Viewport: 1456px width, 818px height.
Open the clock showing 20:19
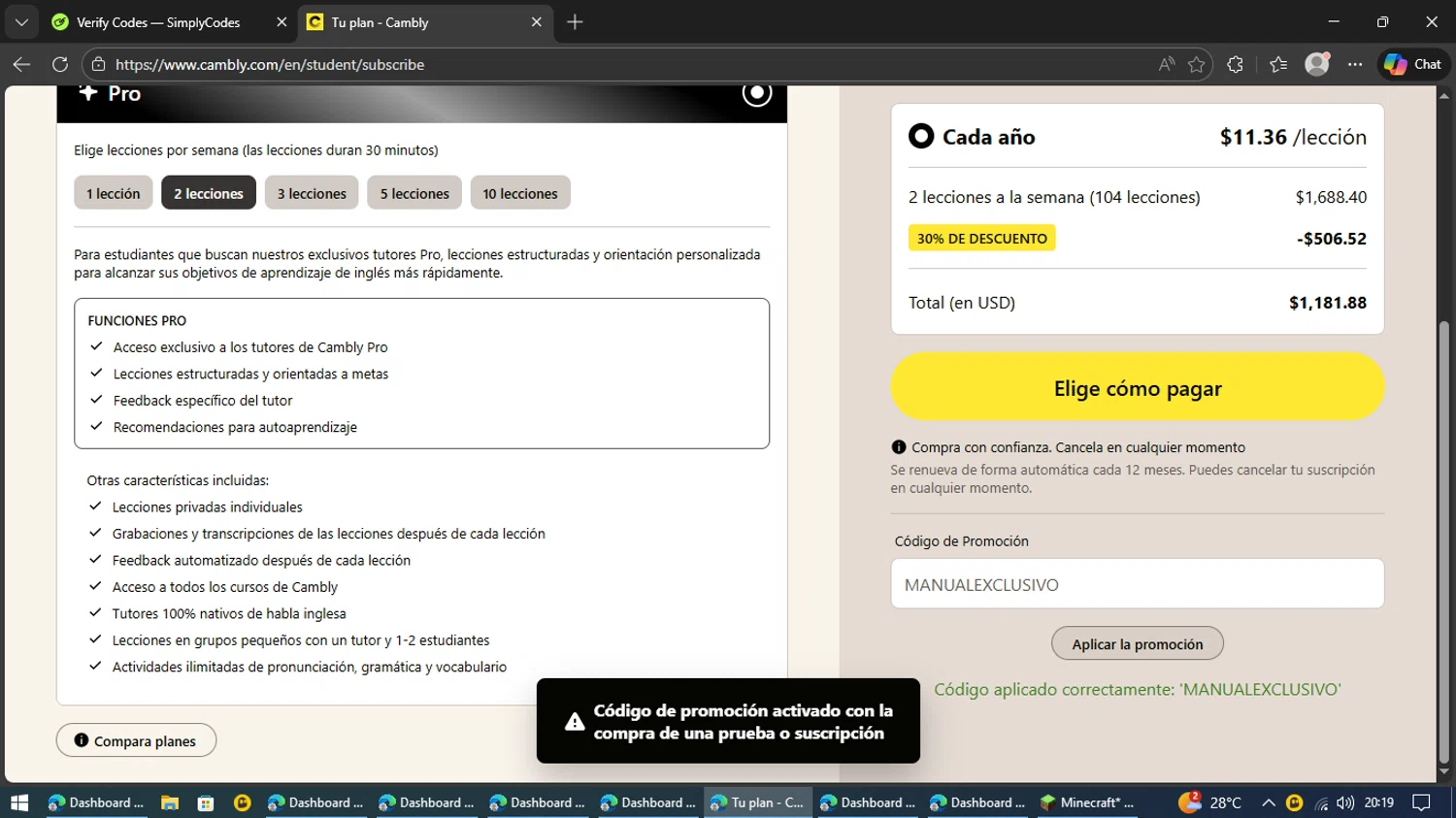click(1378, 802)
